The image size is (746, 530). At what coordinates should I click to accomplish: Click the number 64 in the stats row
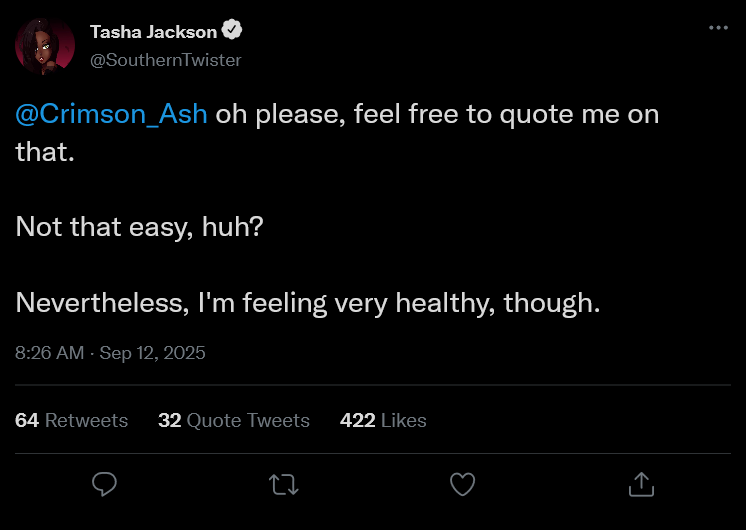pos(27,421)
